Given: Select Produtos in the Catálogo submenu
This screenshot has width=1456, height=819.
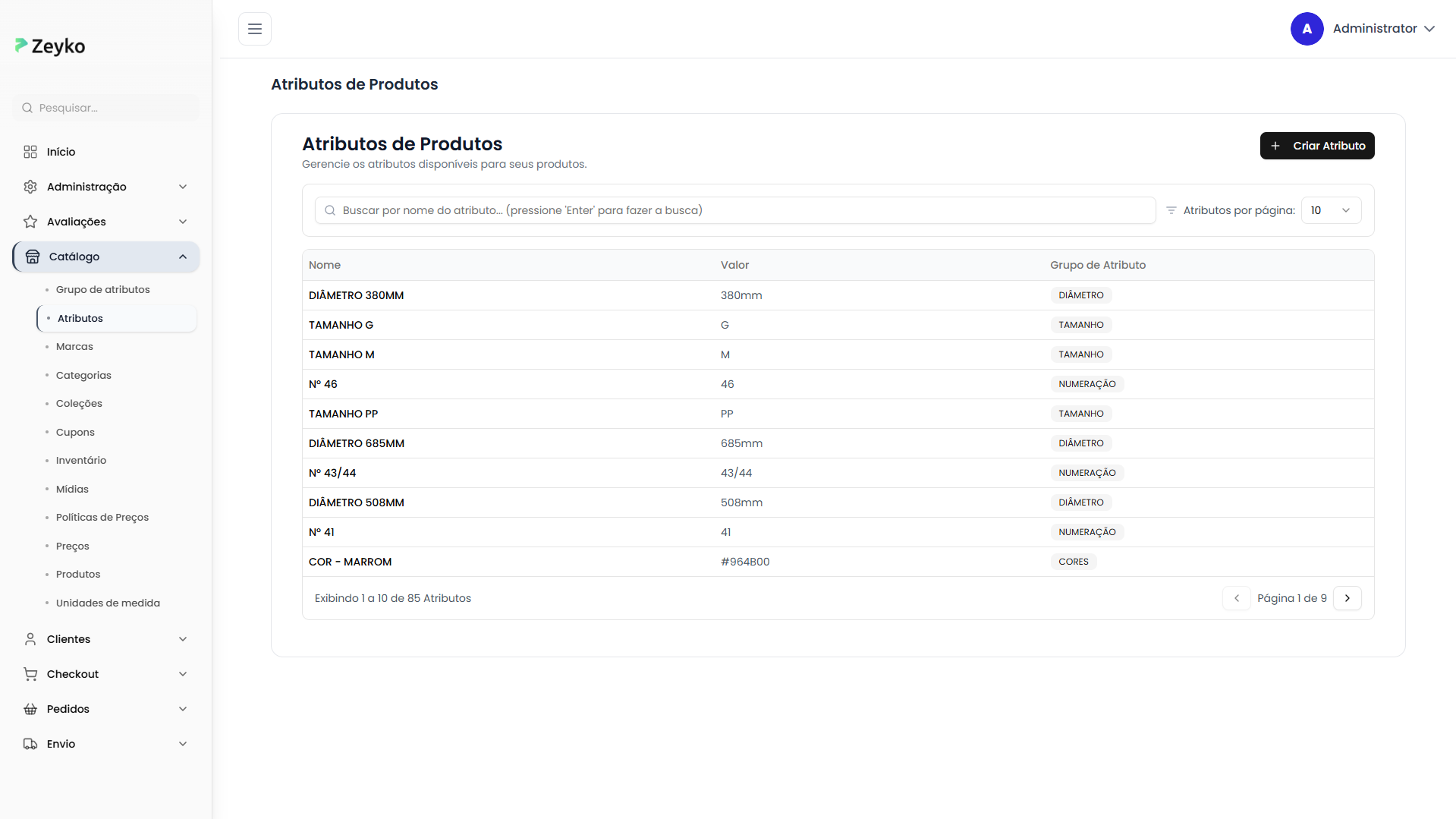Looking at the screenshot, I should coord(78,574).
